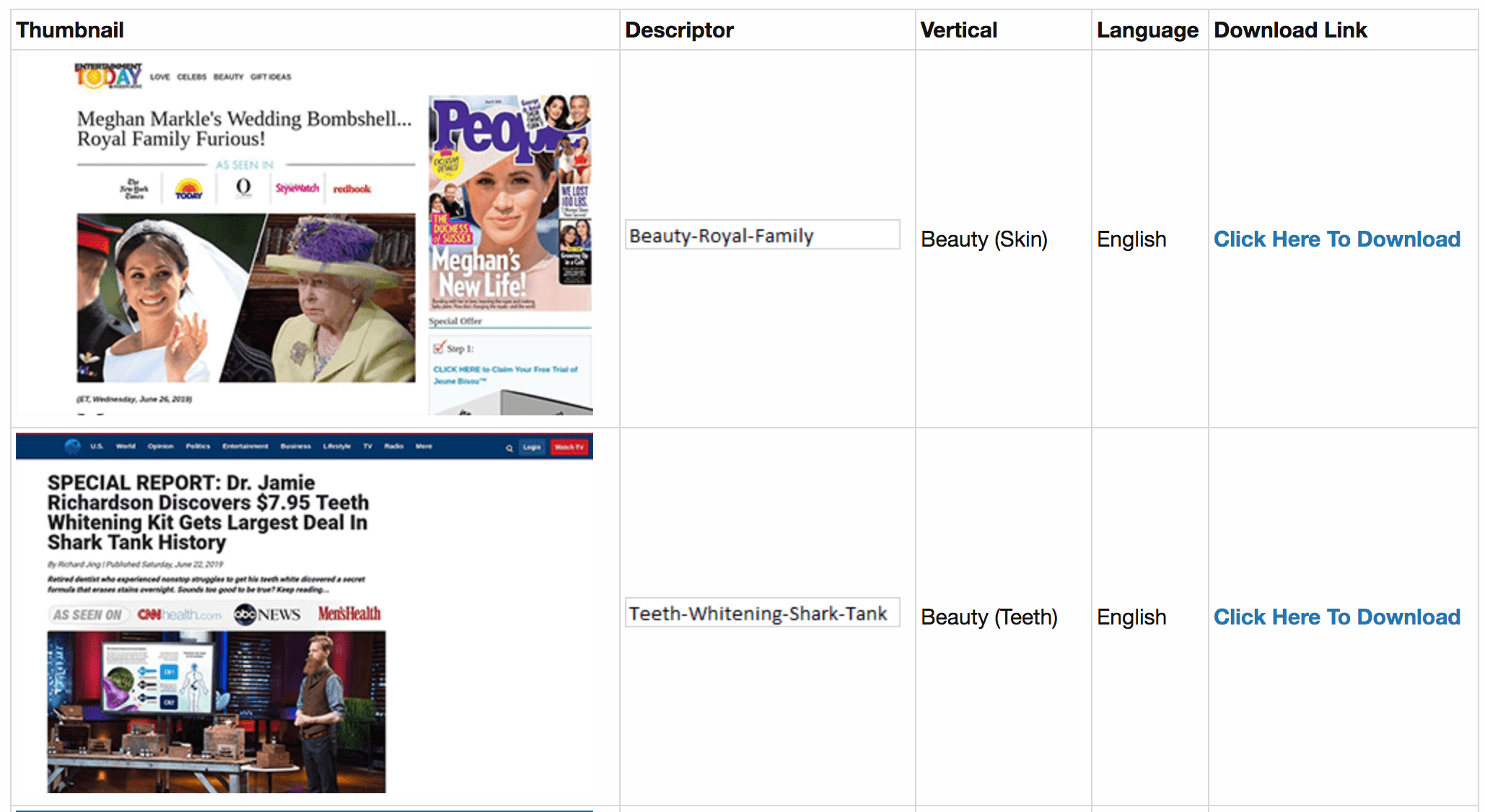Click the MensHealth logo in thumbnail
Screen dimensions: 1485x812
point(349,614)
